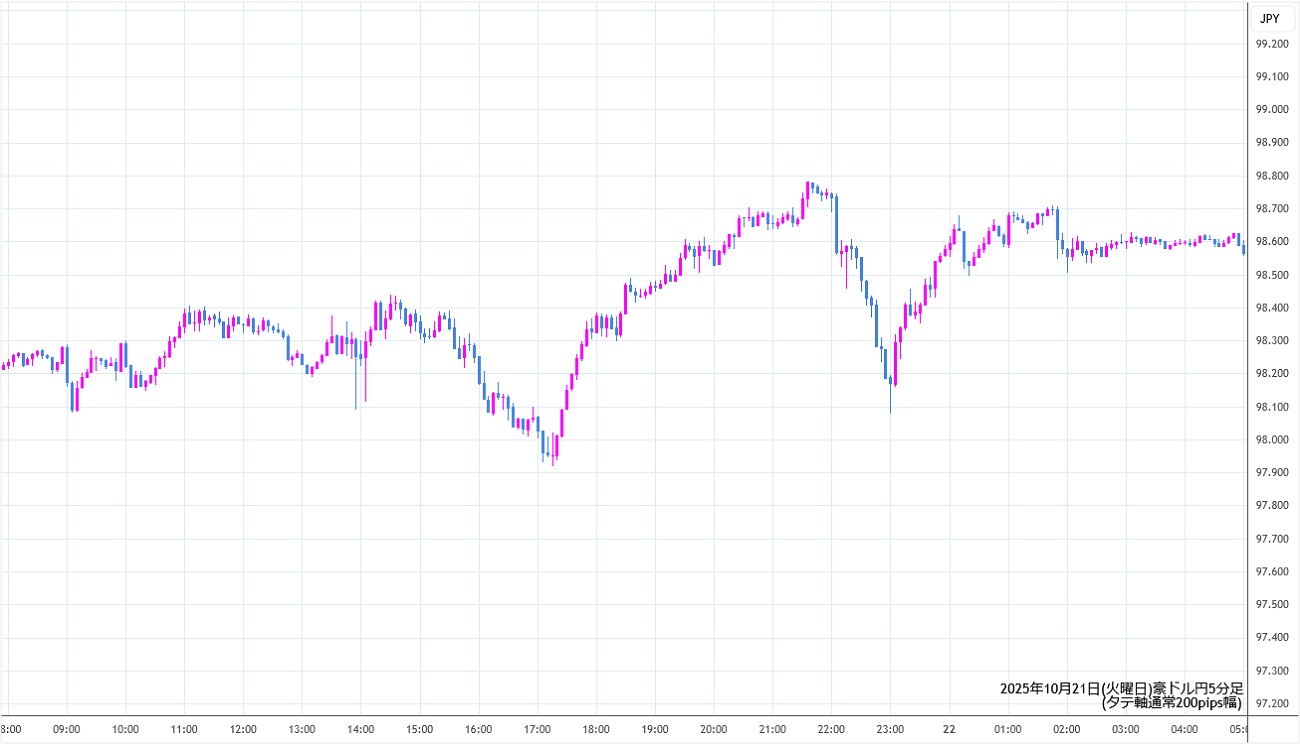Click the JPY currency label button
1300x745 pixels.
coord(1269,18)
